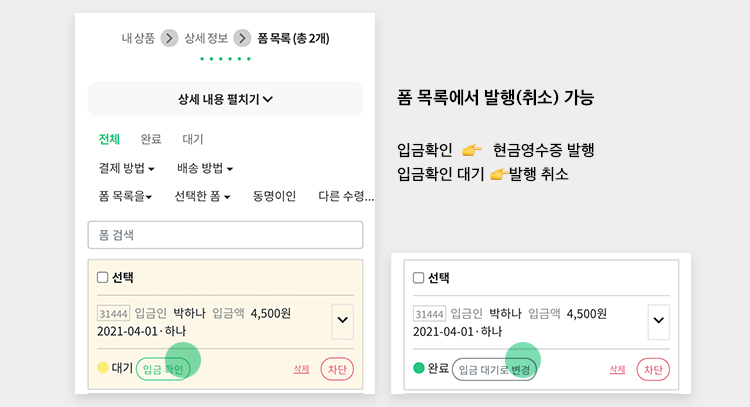This screenshot has height=407, width=750.
Task: Tick the 선택 checkbox in the yellow card
Action: (x=102, y=277)
